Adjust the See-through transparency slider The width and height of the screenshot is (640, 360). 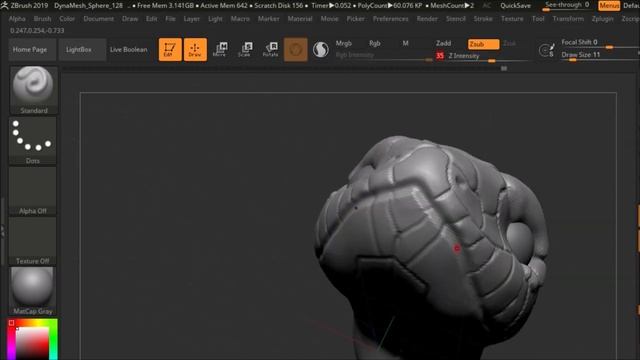click(568, 5)
